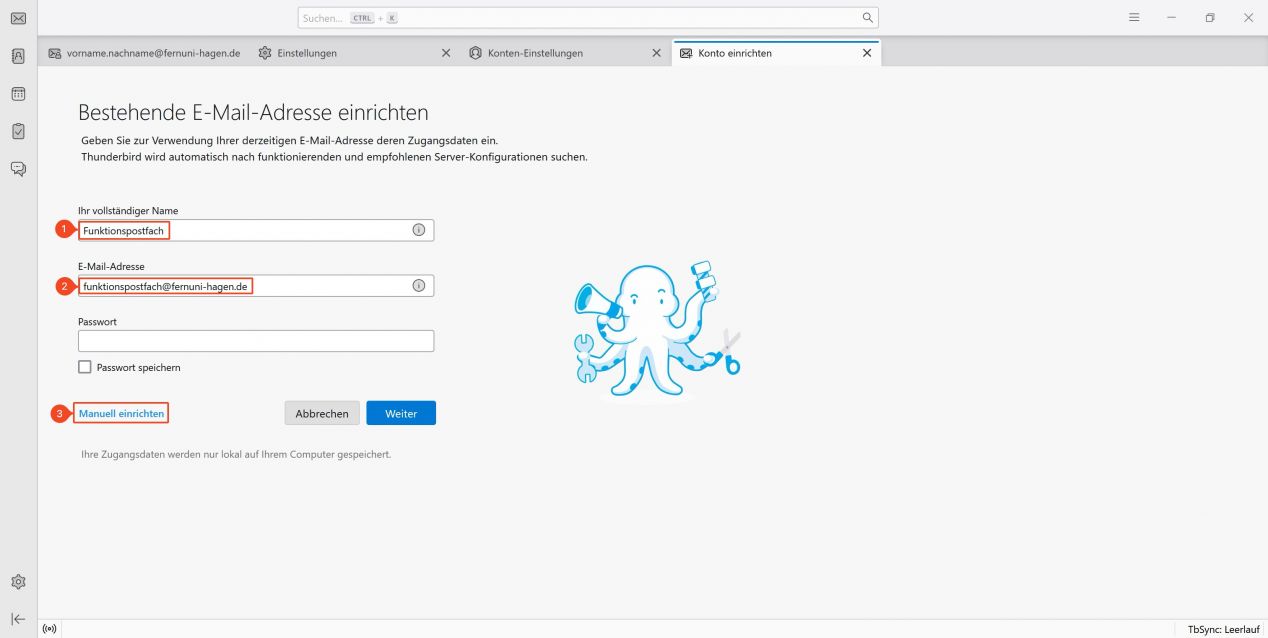Screen dimensions: 1268x638
Task: Click the network status icon bottom left
Action: coord(49,628)
